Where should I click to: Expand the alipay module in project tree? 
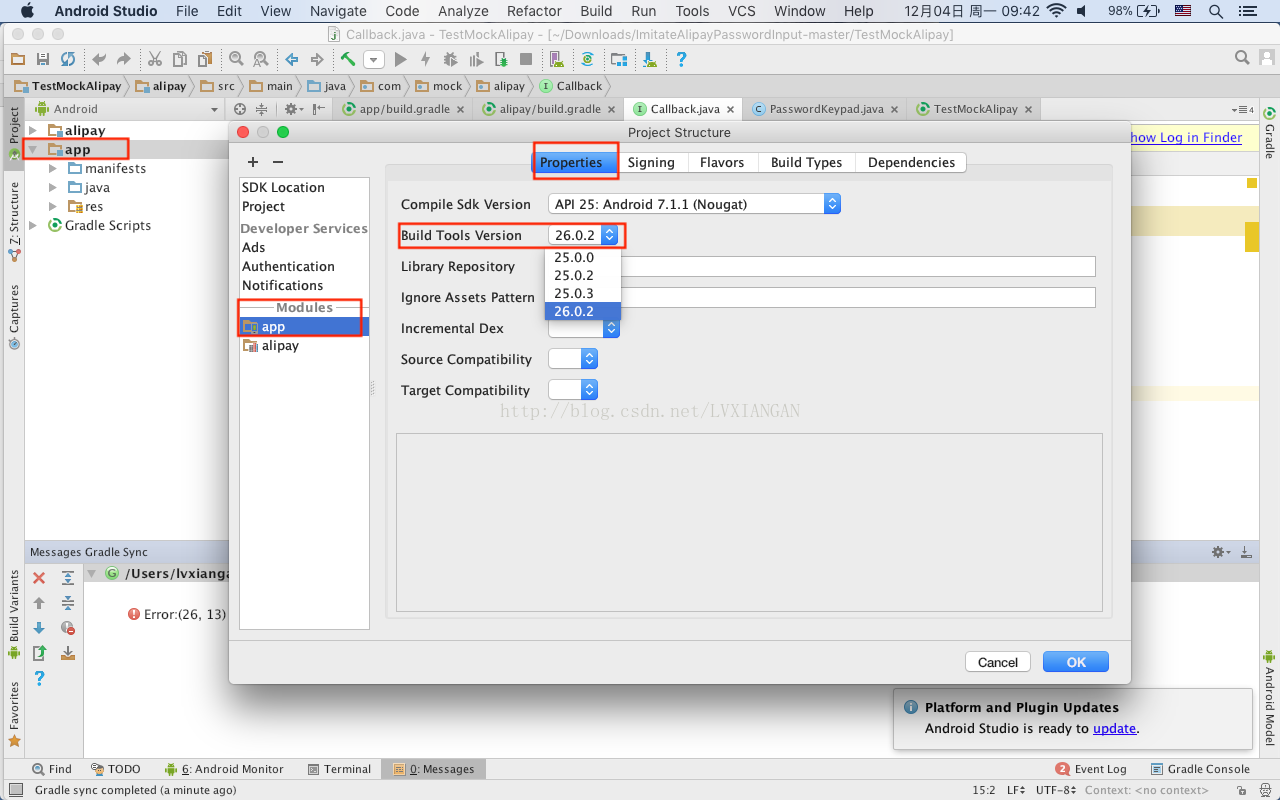point(33,131)
